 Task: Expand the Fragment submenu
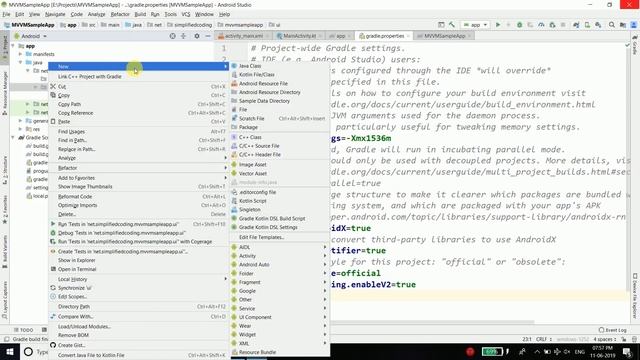pyautogui.click(x=280, y=282)
